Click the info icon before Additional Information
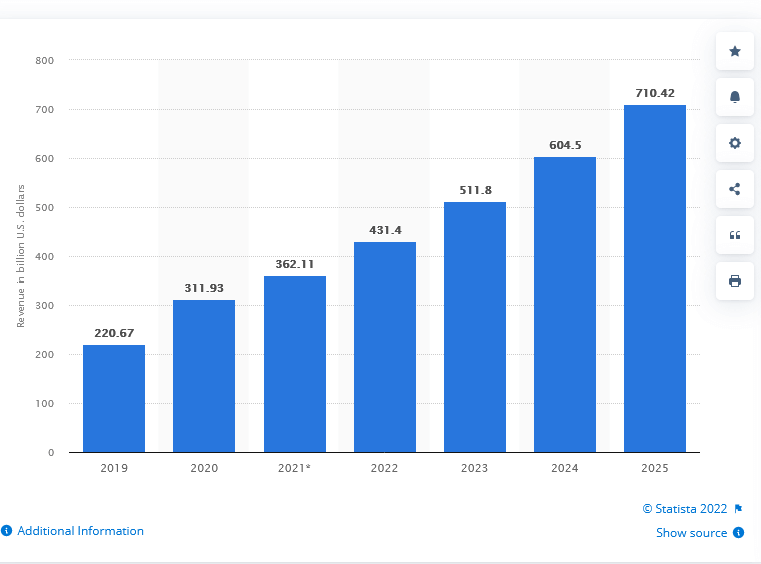Image resolution: width=761 pixels, height=564 pixels. pos(6,531)
